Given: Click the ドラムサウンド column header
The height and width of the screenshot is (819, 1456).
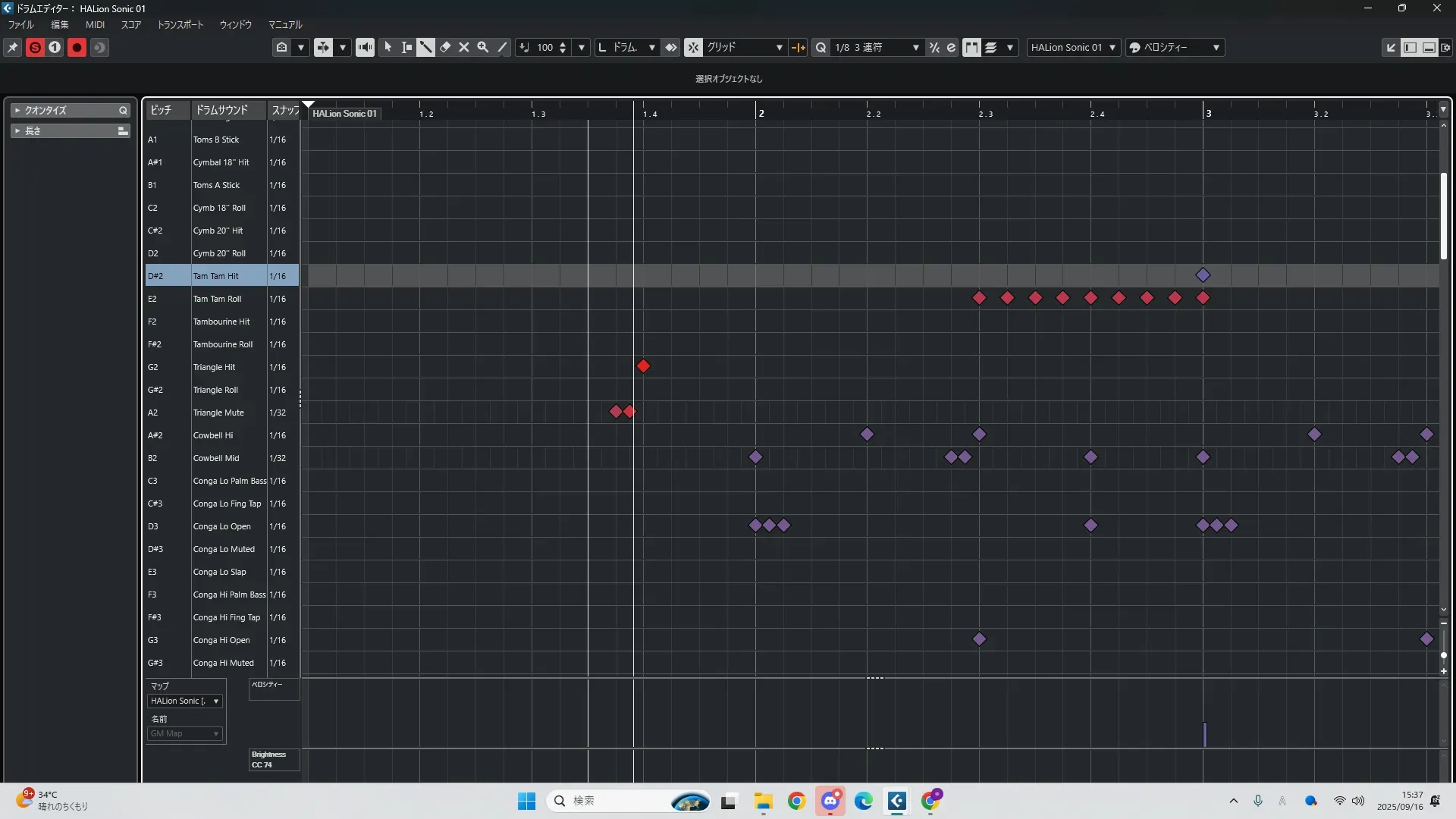Looking at the screenshot, I should (221, 110).
